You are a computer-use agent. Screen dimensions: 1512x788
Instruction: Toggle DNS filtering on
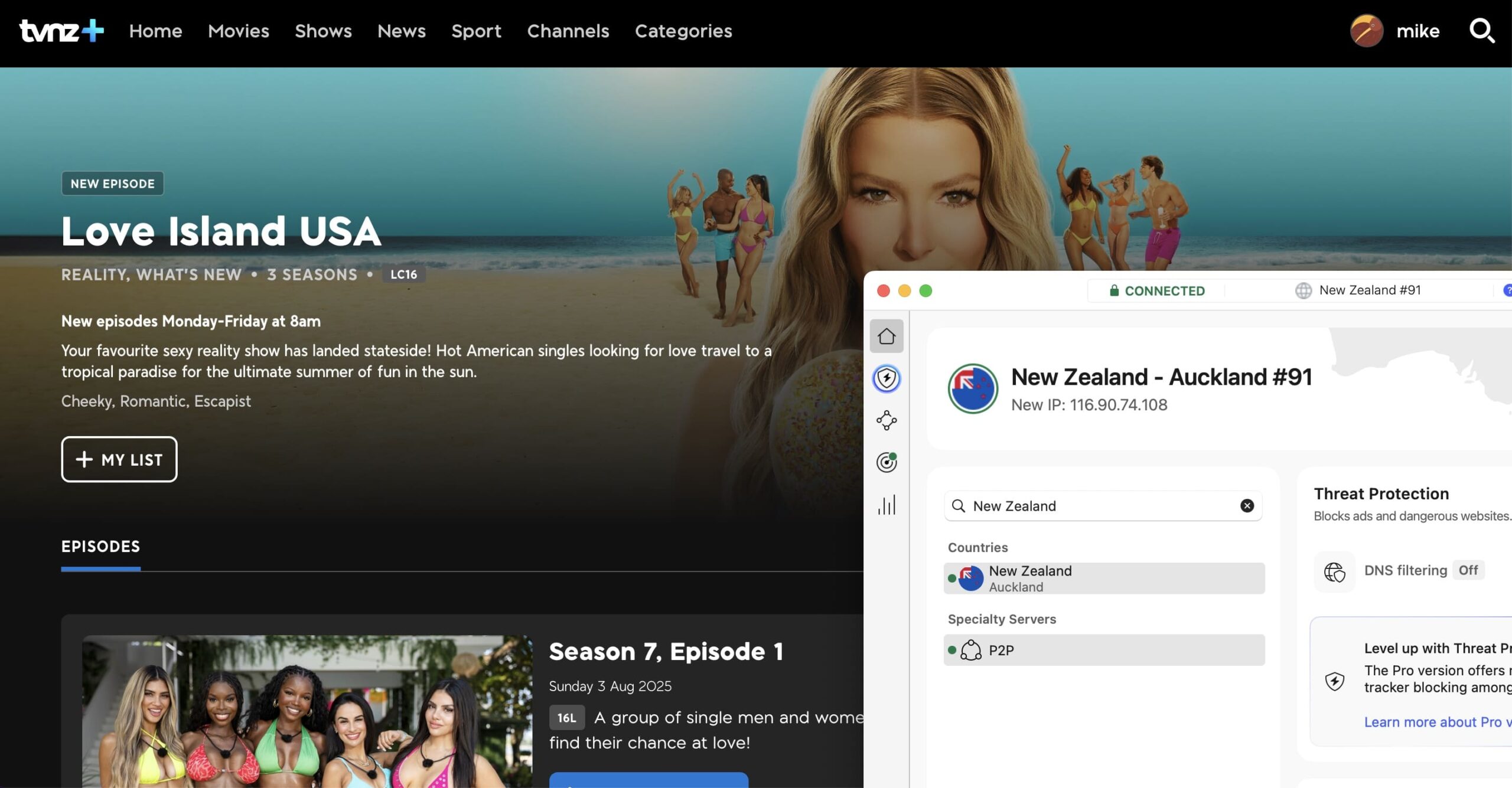[1469, 570]
